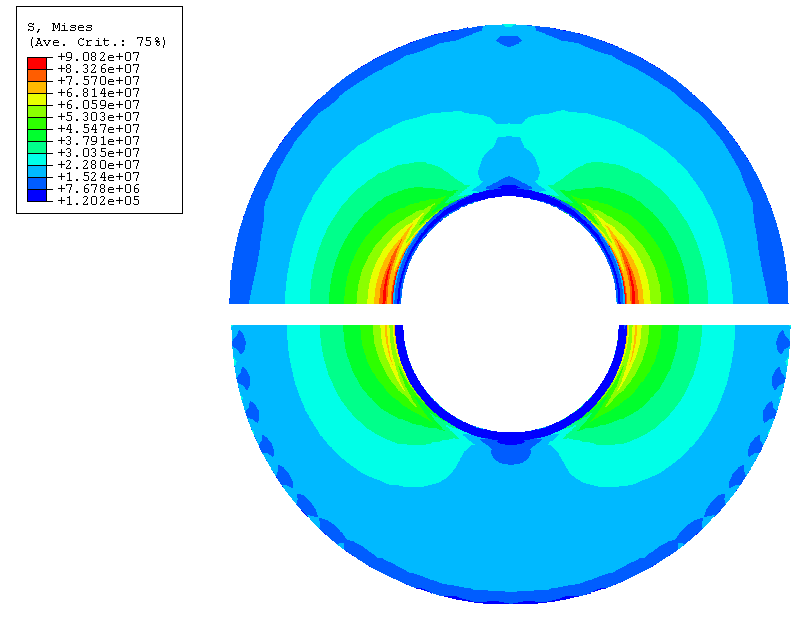
Task: Select the +9.082e+07 maximum legend value
Action: point(98,57)
